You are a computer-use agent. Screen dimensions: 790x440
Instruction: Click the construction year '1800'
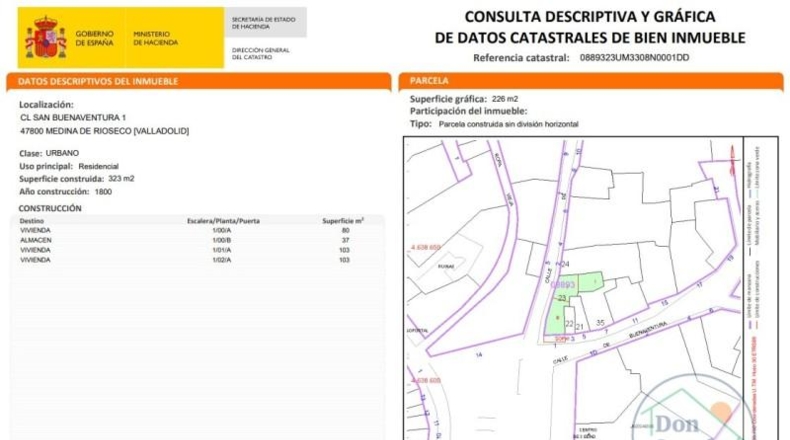click(103, 192)
